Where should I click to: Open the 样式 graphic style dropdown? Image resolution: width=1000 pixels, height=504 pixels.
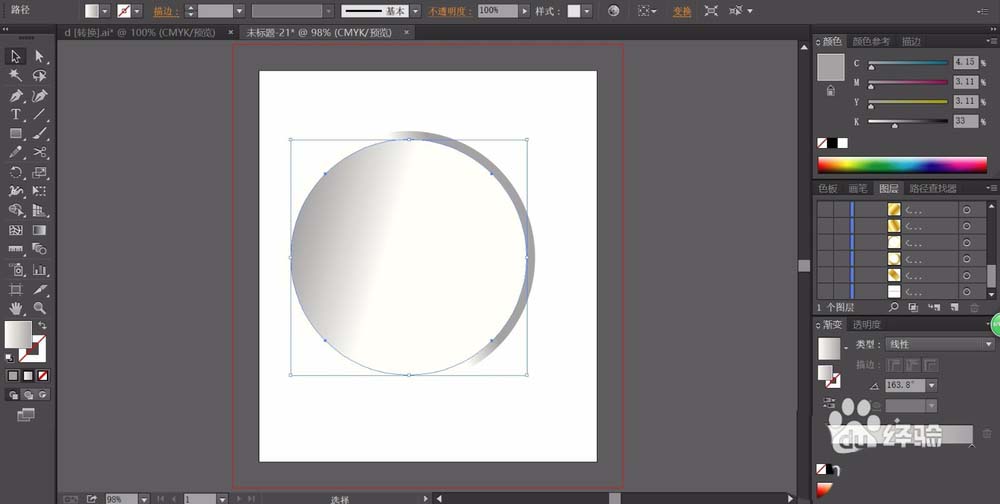[x=586, y=11]
